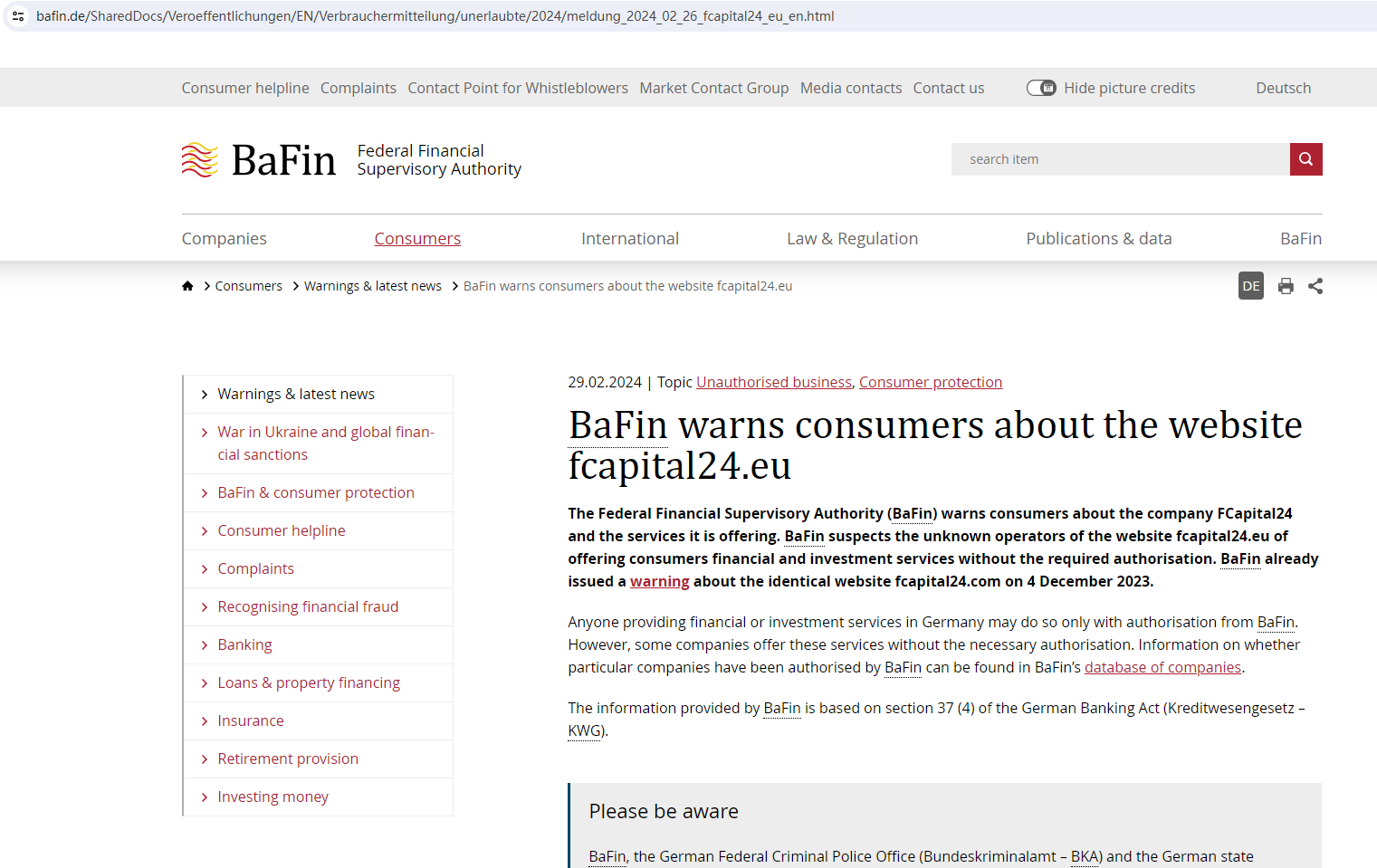
Task: Open database of companies link
Action: pos(1163,667)
